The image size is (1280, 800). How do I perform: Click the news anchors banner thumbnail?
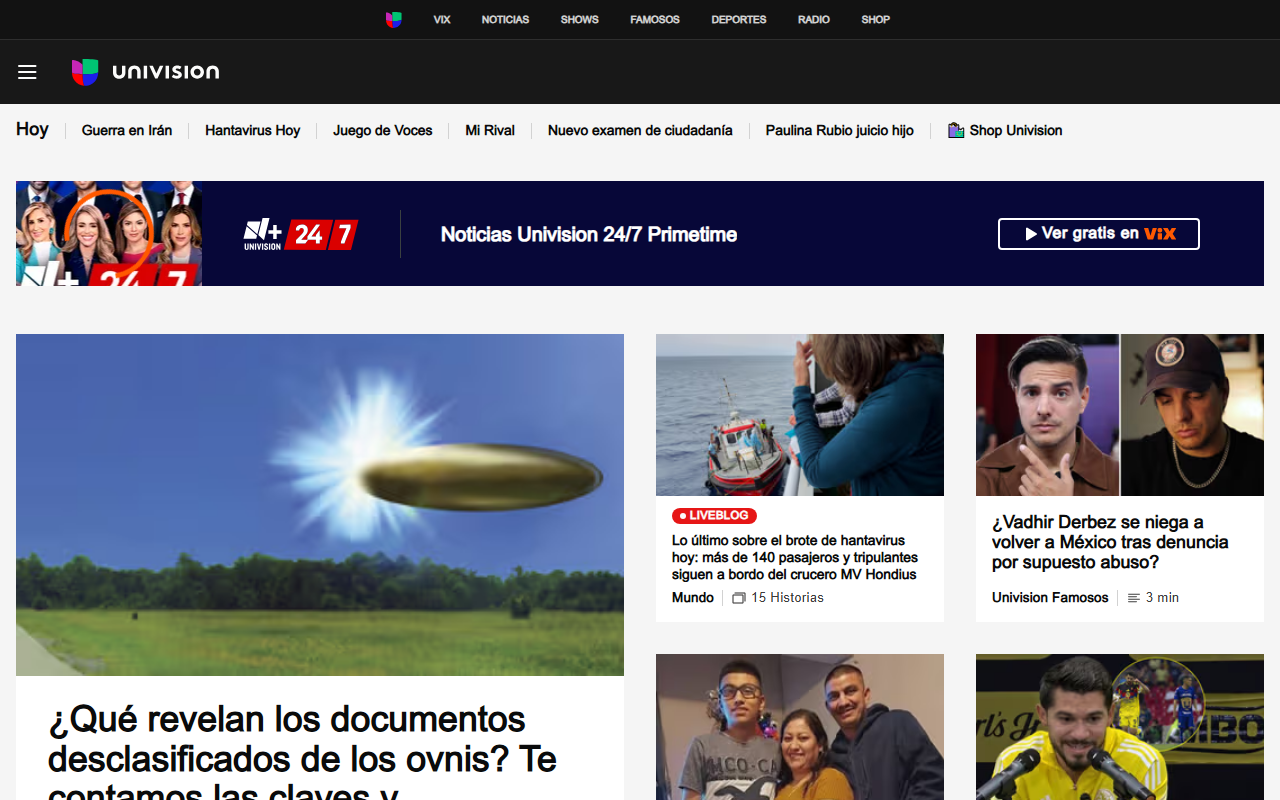click(109, 233)
